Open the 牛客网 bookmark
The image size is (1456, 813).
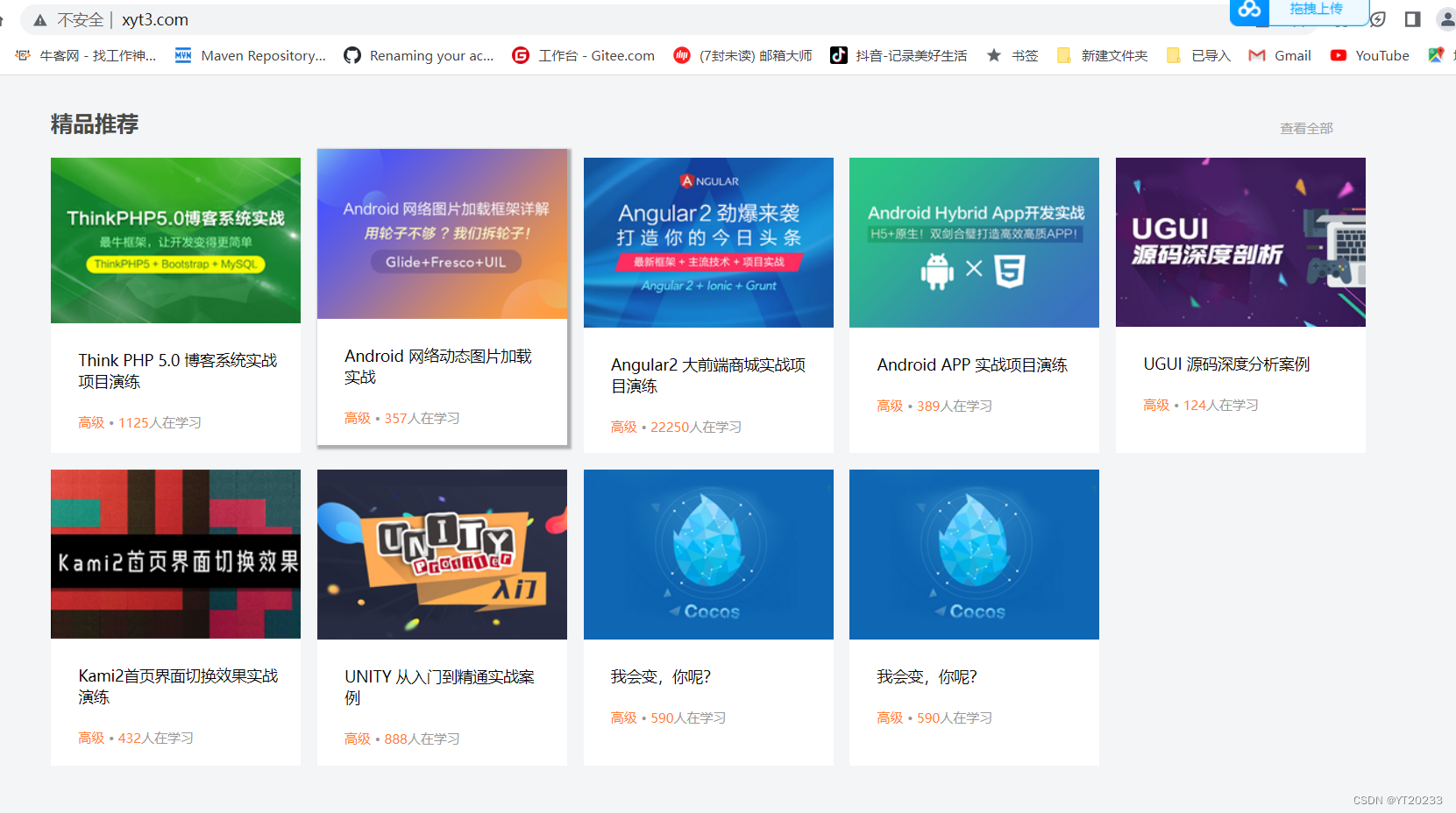coord(85,55)
